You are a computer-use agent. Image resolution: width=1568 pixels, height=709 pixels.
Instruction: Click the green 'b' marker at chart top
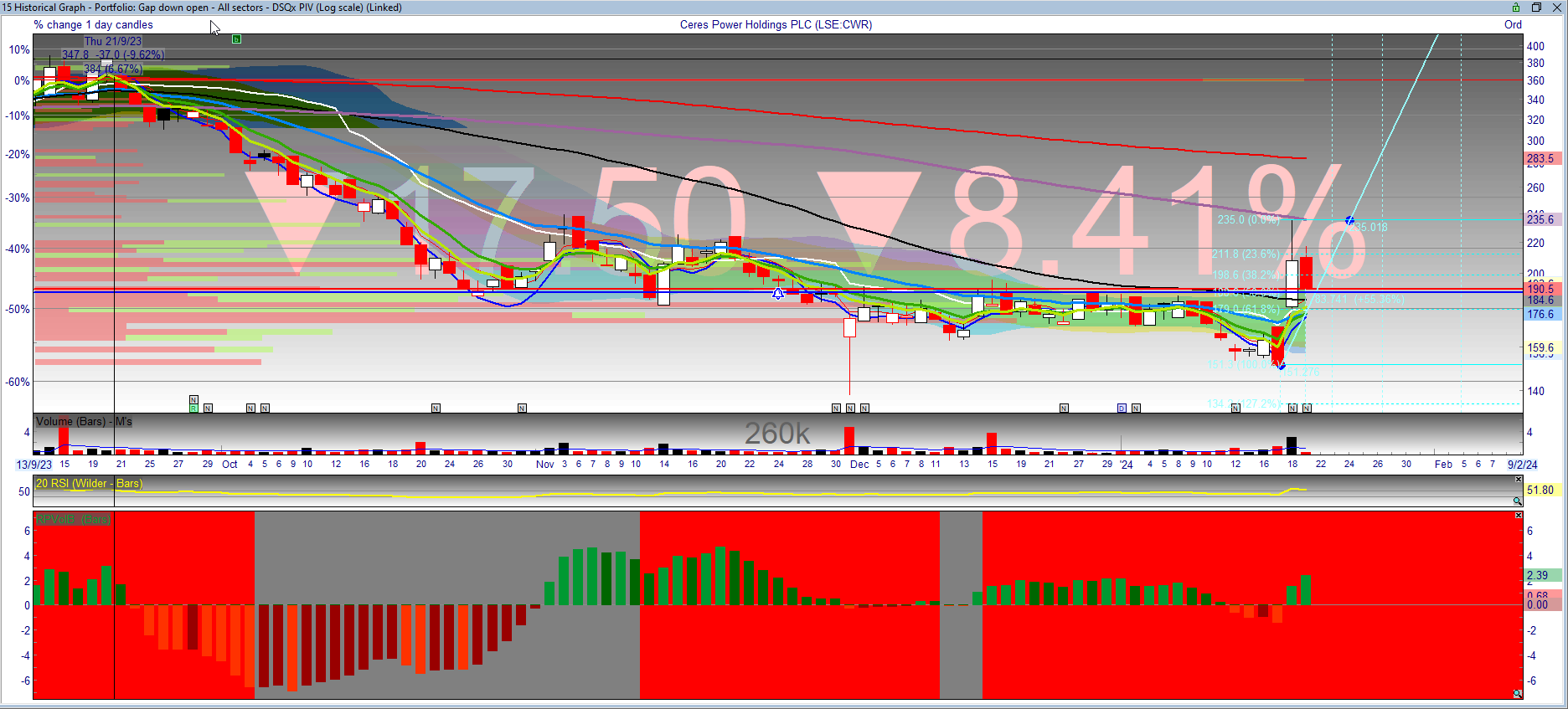click(236, 39)
